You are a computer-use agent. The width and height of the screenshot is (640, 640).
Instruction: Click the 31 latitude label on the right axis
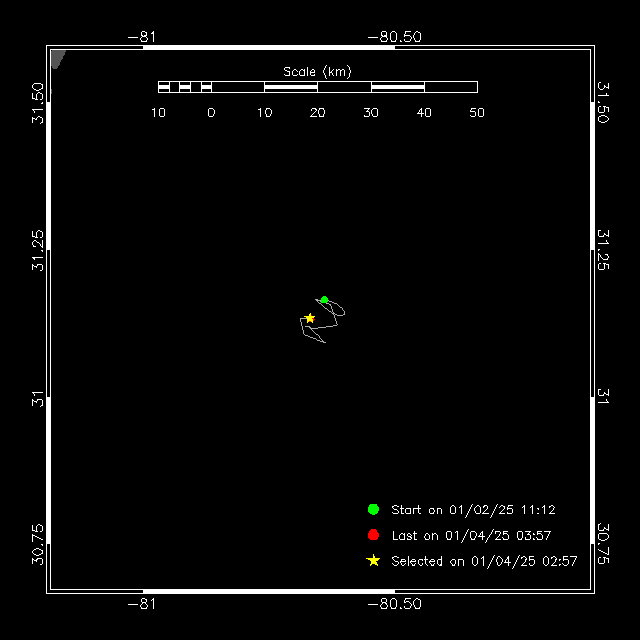tap(603, 397)
